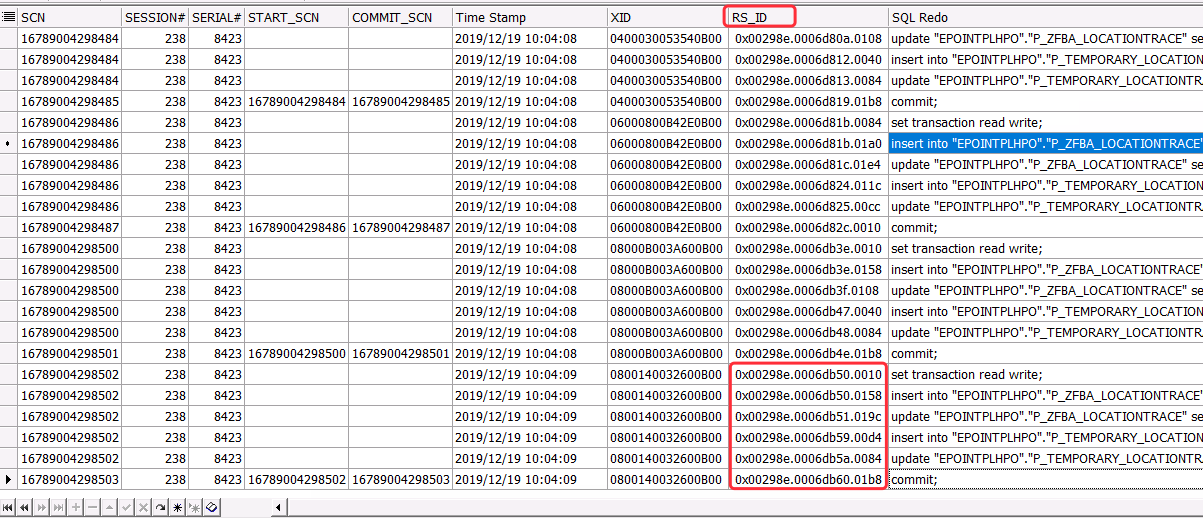Move to next record in navigator
This screenshot has width=1203, height=519.
[41, 507]
